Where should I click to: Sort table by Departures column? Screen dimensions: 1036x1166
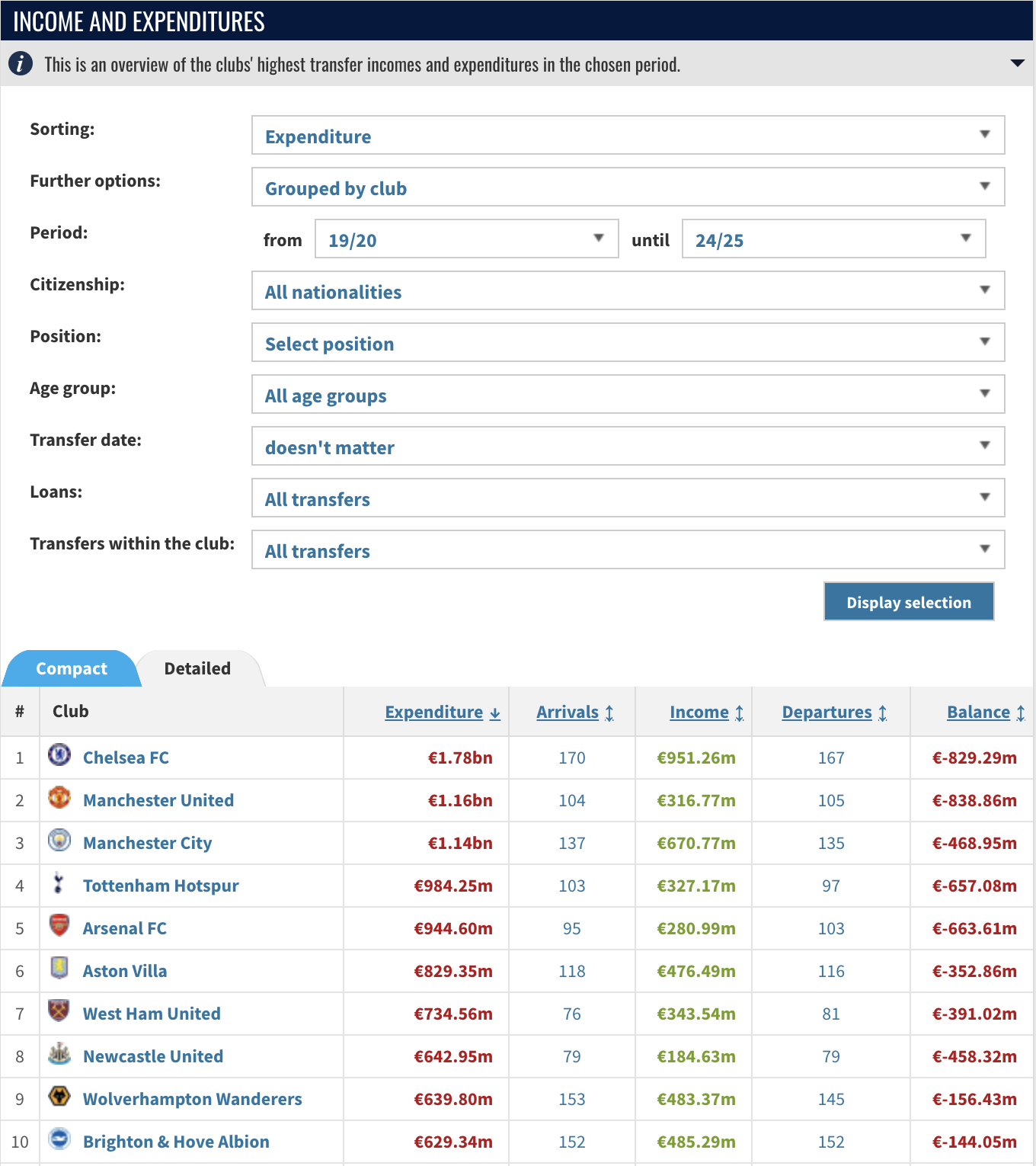(x=827, y=712)
